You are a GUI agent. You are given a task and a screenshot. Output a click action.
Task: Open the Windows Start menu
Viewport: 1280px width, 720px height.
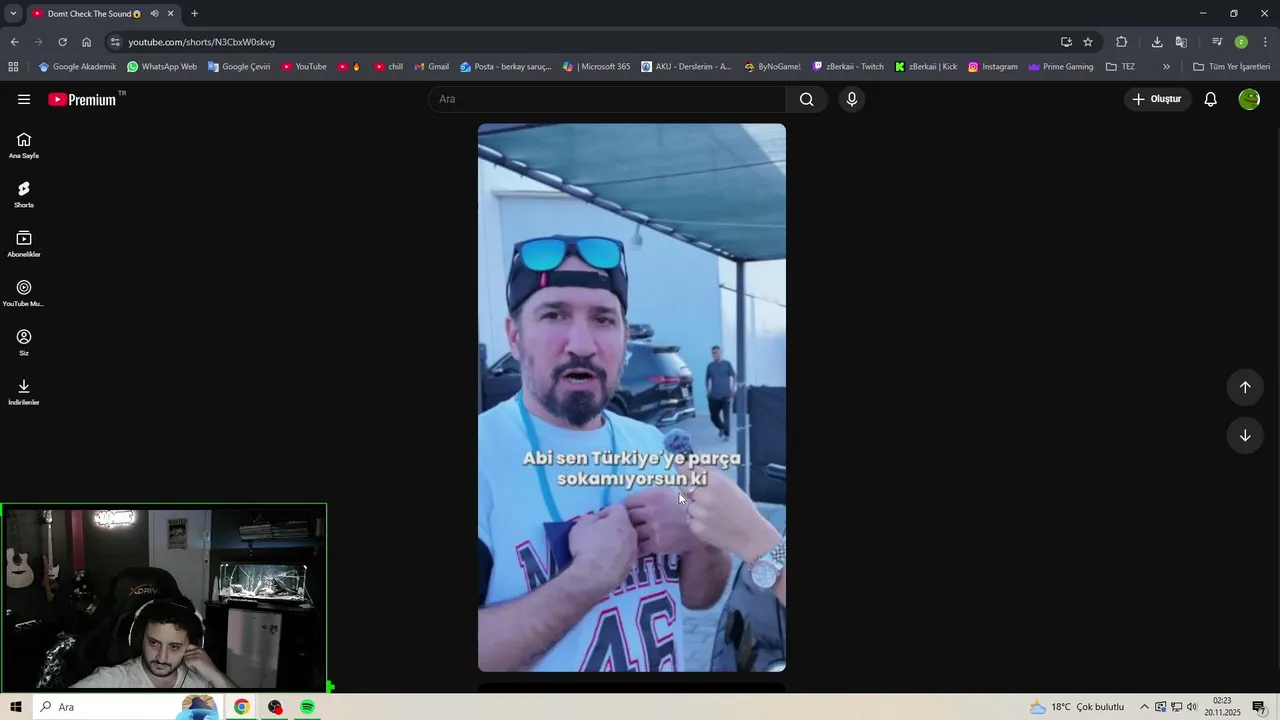tap(16, 707)
